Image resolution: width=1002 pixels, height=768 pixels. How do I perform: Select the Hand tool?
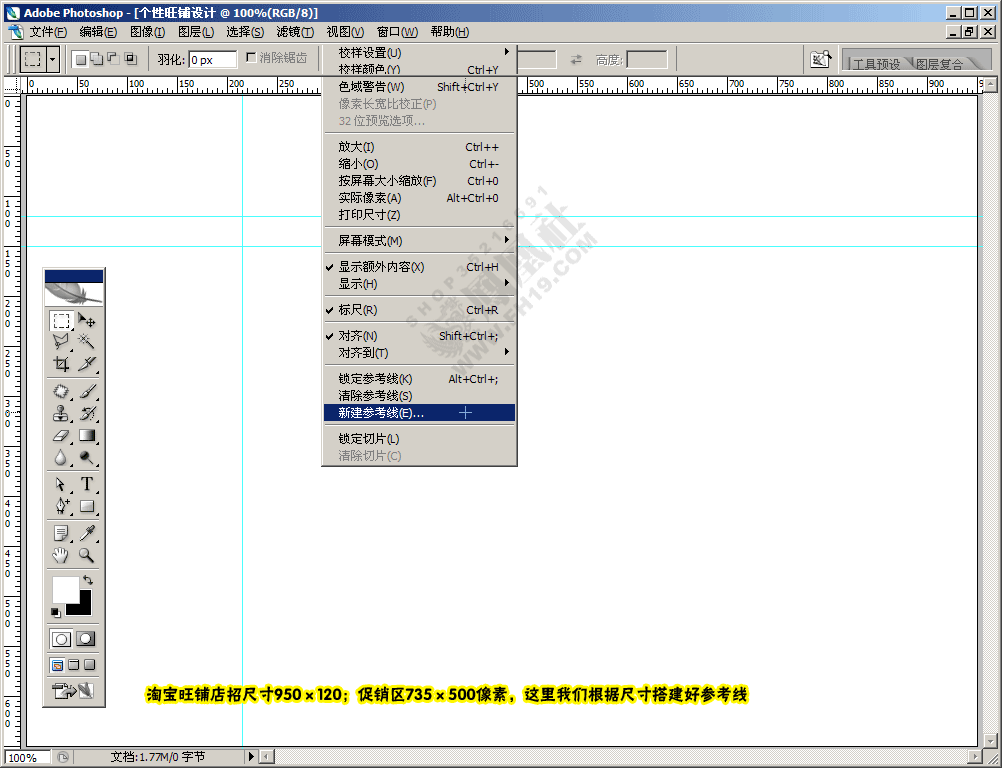click(x=61, y=555)
